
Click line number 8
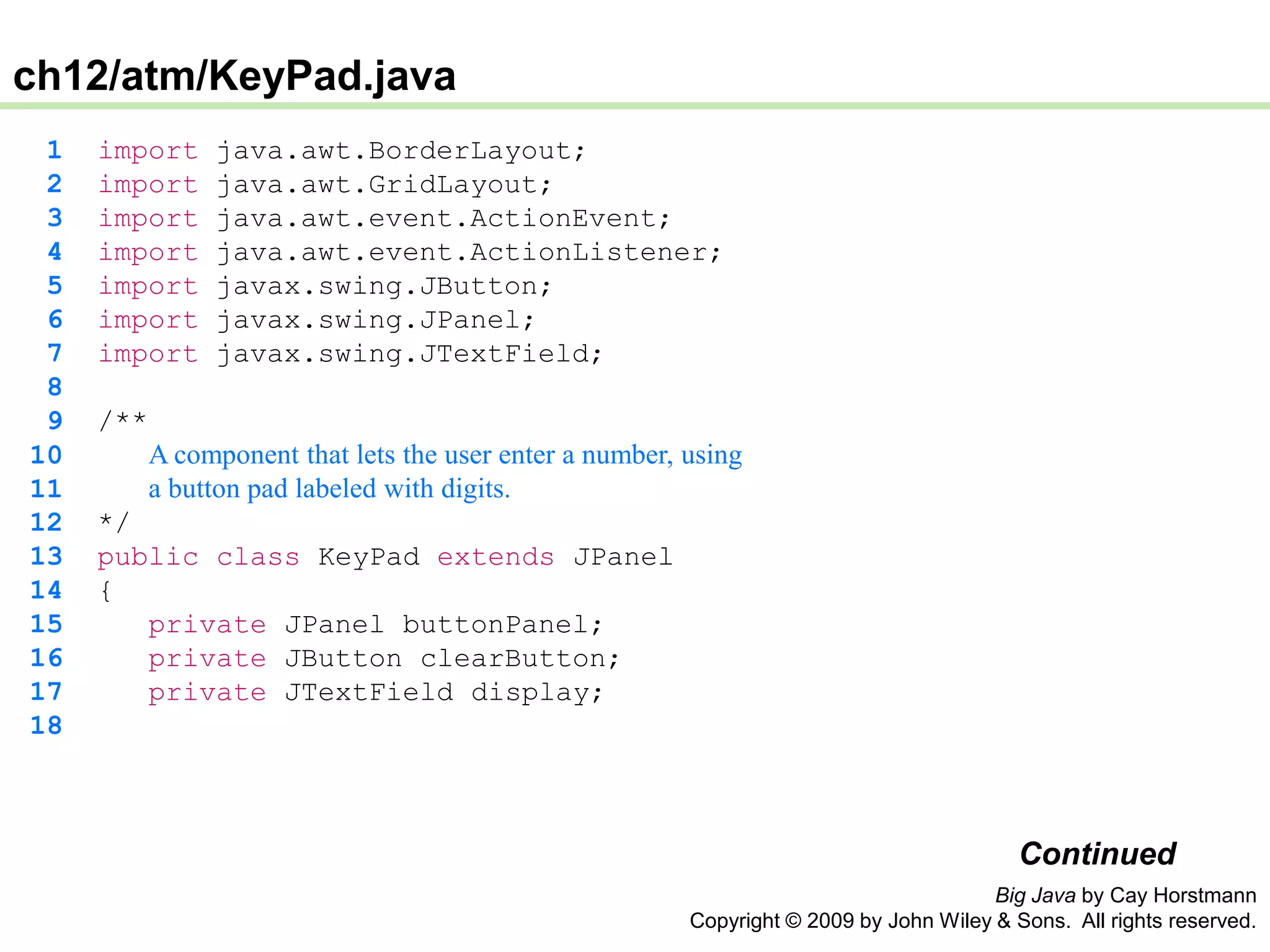click(x=55, y=387)
